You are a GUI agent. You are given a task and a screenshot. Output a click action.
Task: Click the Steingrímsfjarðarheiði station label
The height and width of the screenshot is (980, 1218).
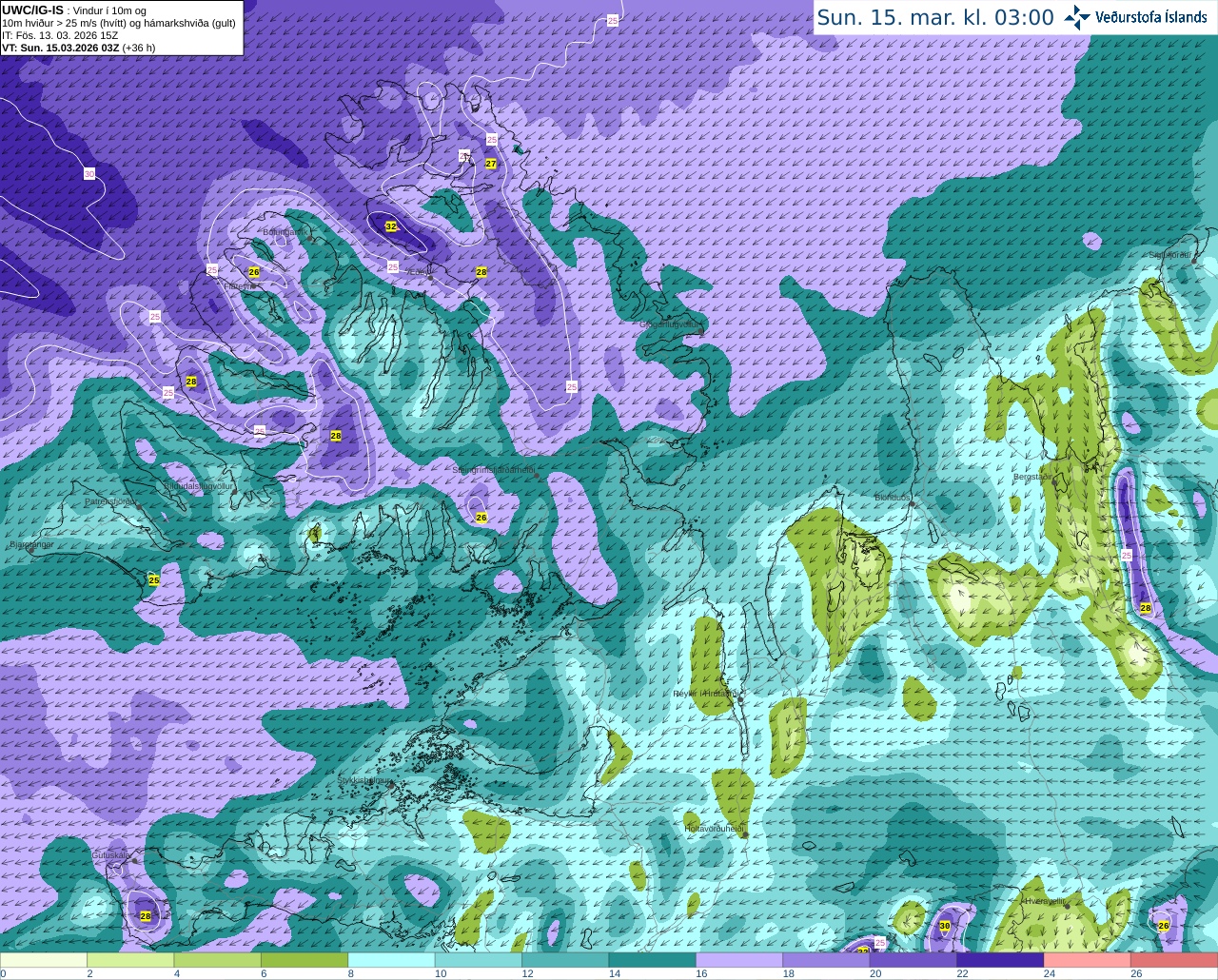coord(494,470)
